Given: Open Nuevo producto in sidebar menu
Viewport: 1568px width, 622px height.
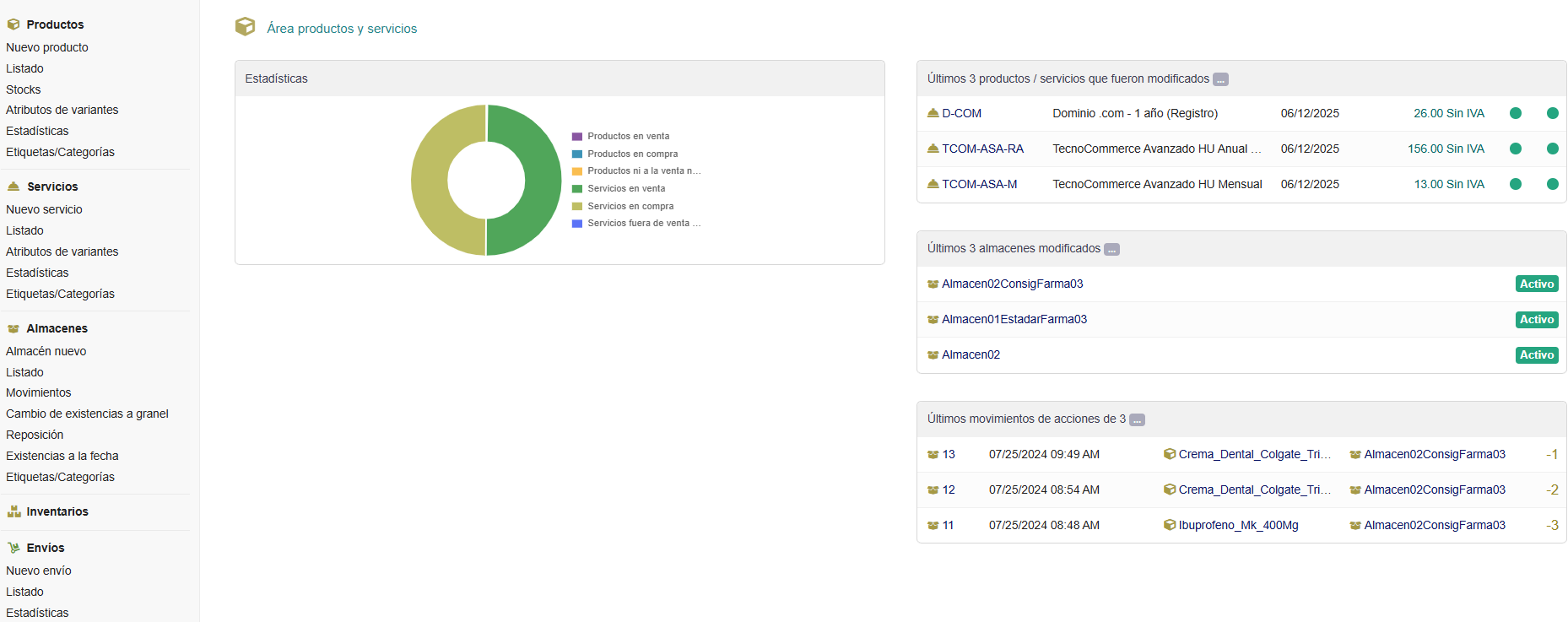Looking at the screenshot, I should click(x=47, y=47).
